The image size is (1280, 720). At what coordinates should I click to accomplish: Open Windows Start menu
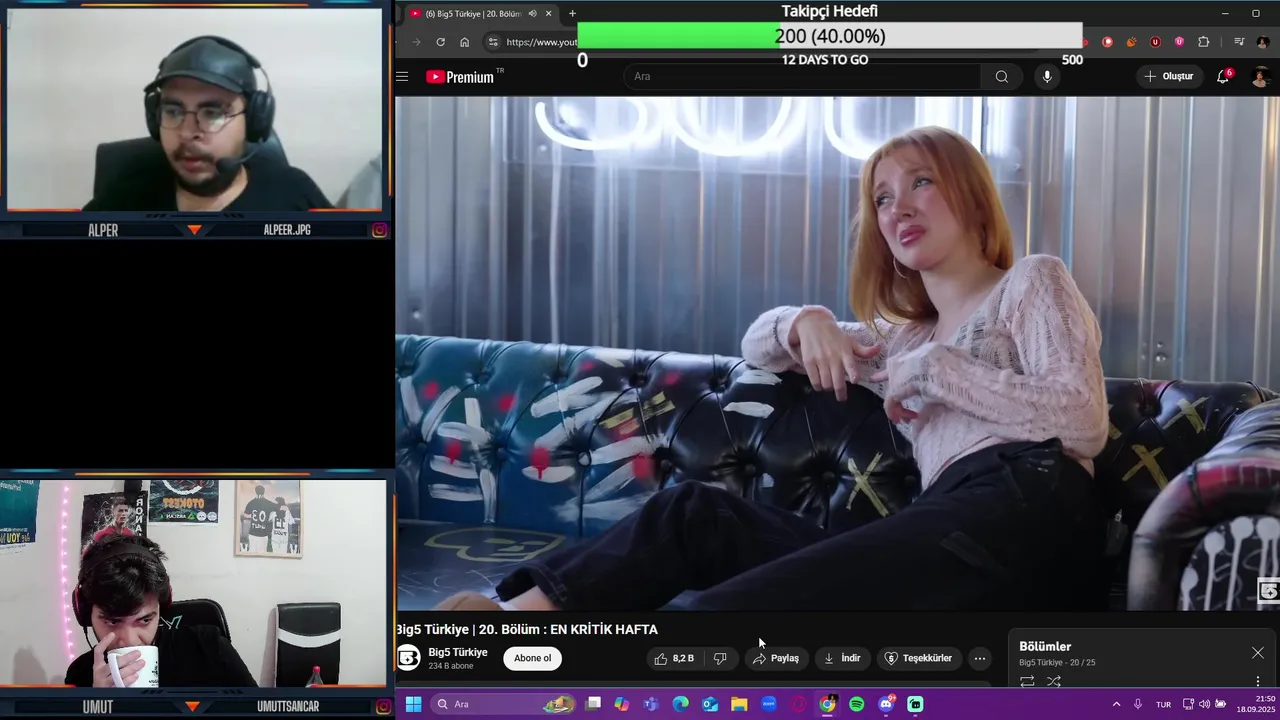click(413, 704)
